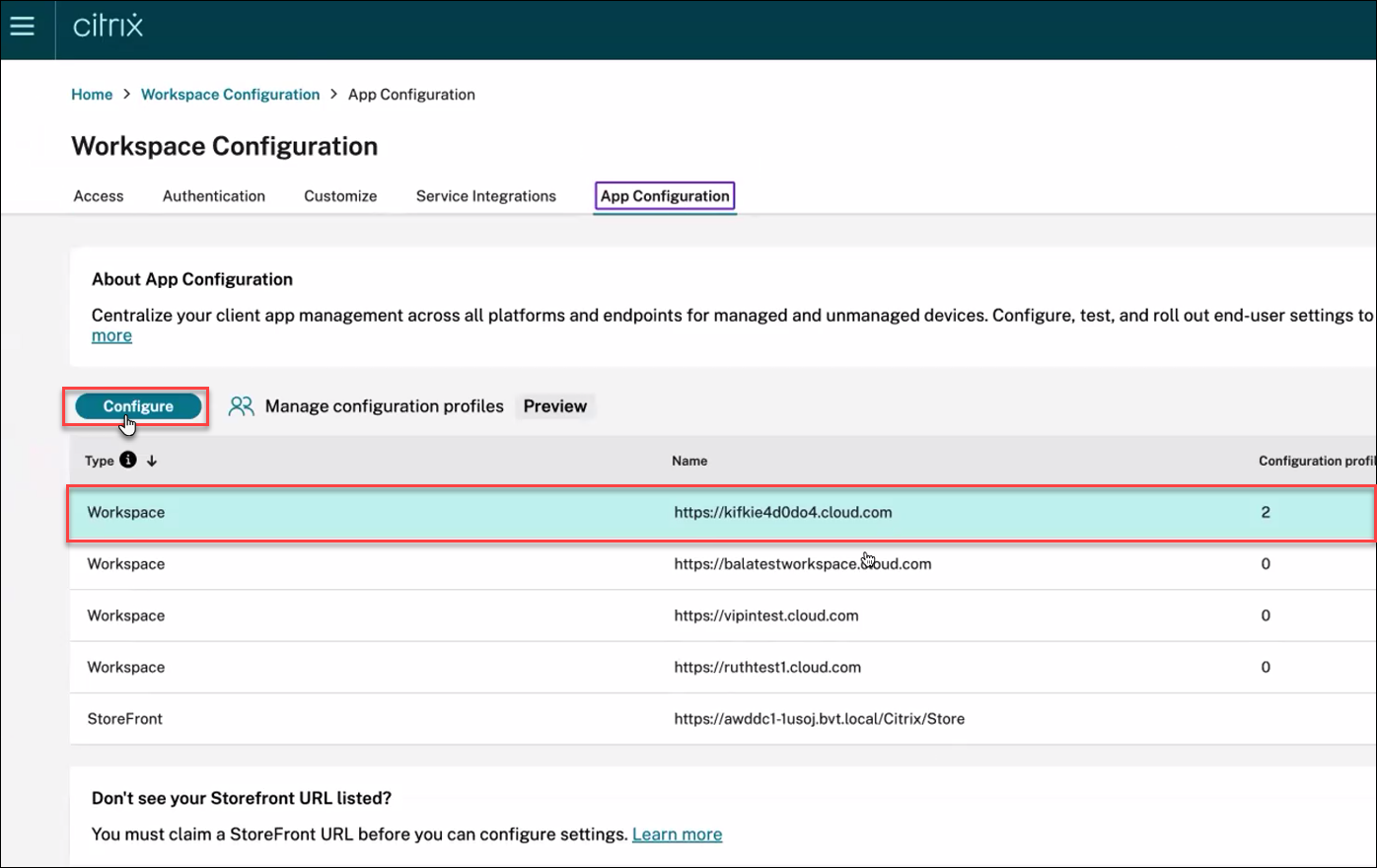Open the hamburger navigation menu
The width and height of the screenshot is (1377, 868).
(22, 27)
